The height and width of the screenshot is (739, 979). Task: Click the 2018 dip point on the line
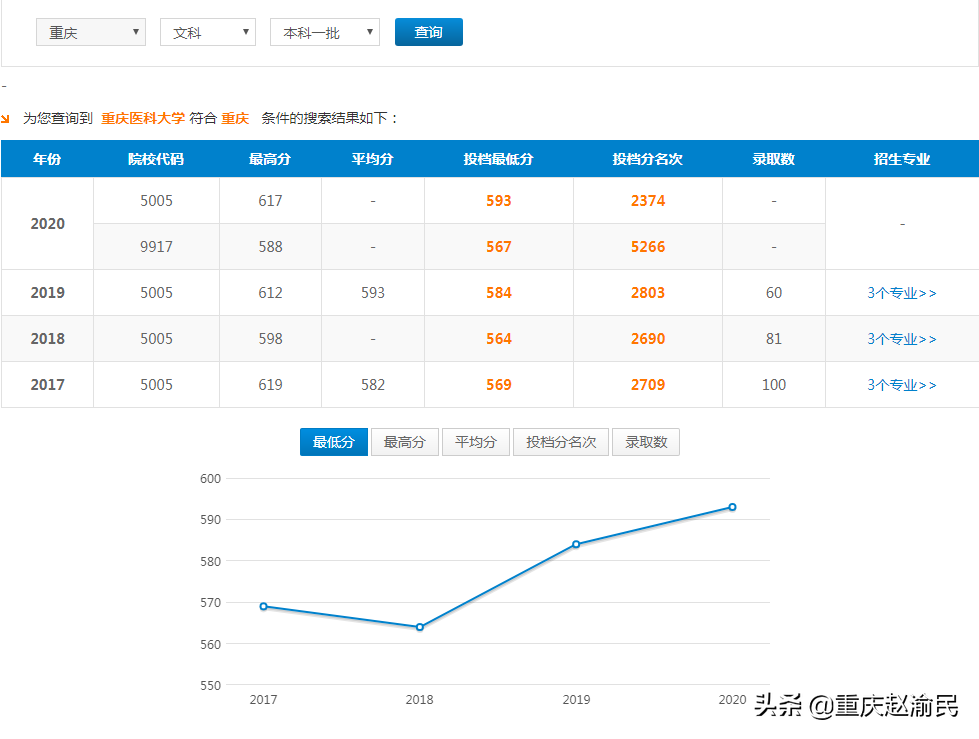pos(420,627)
